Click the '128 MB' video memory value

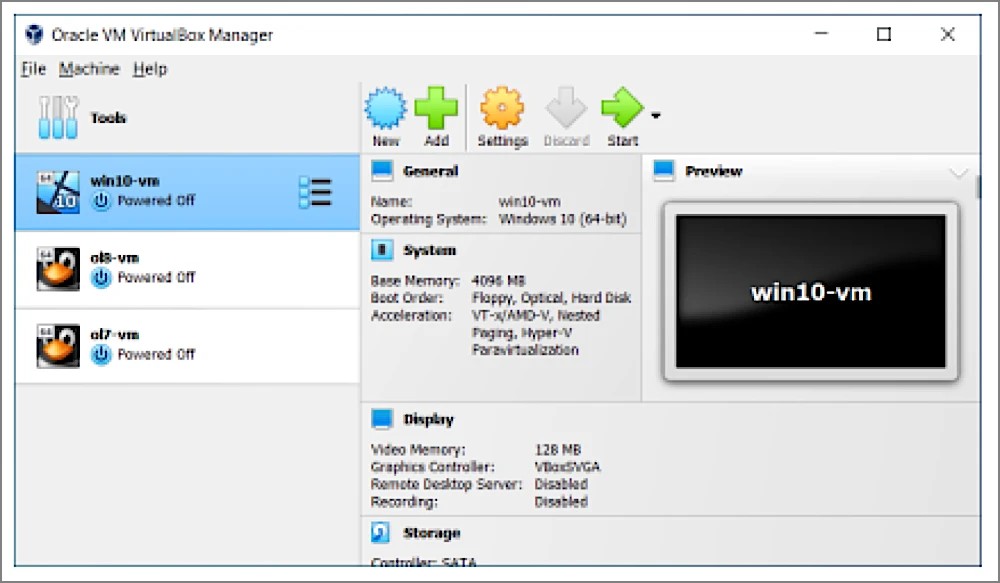[x=557, y=450]
